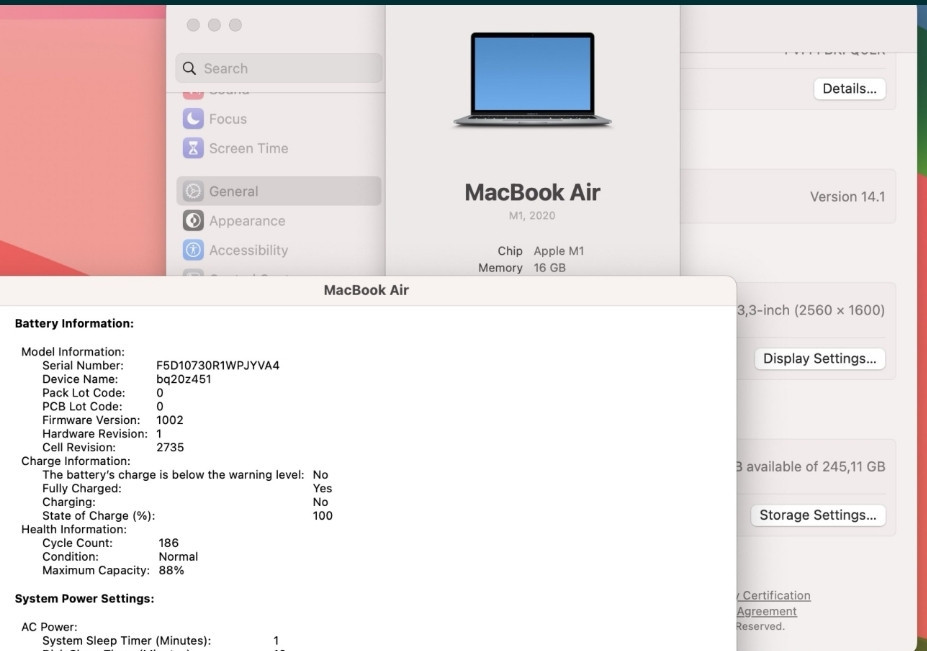Click the Certification link
The width and height of the screenshot is (927, 651).
775,595
